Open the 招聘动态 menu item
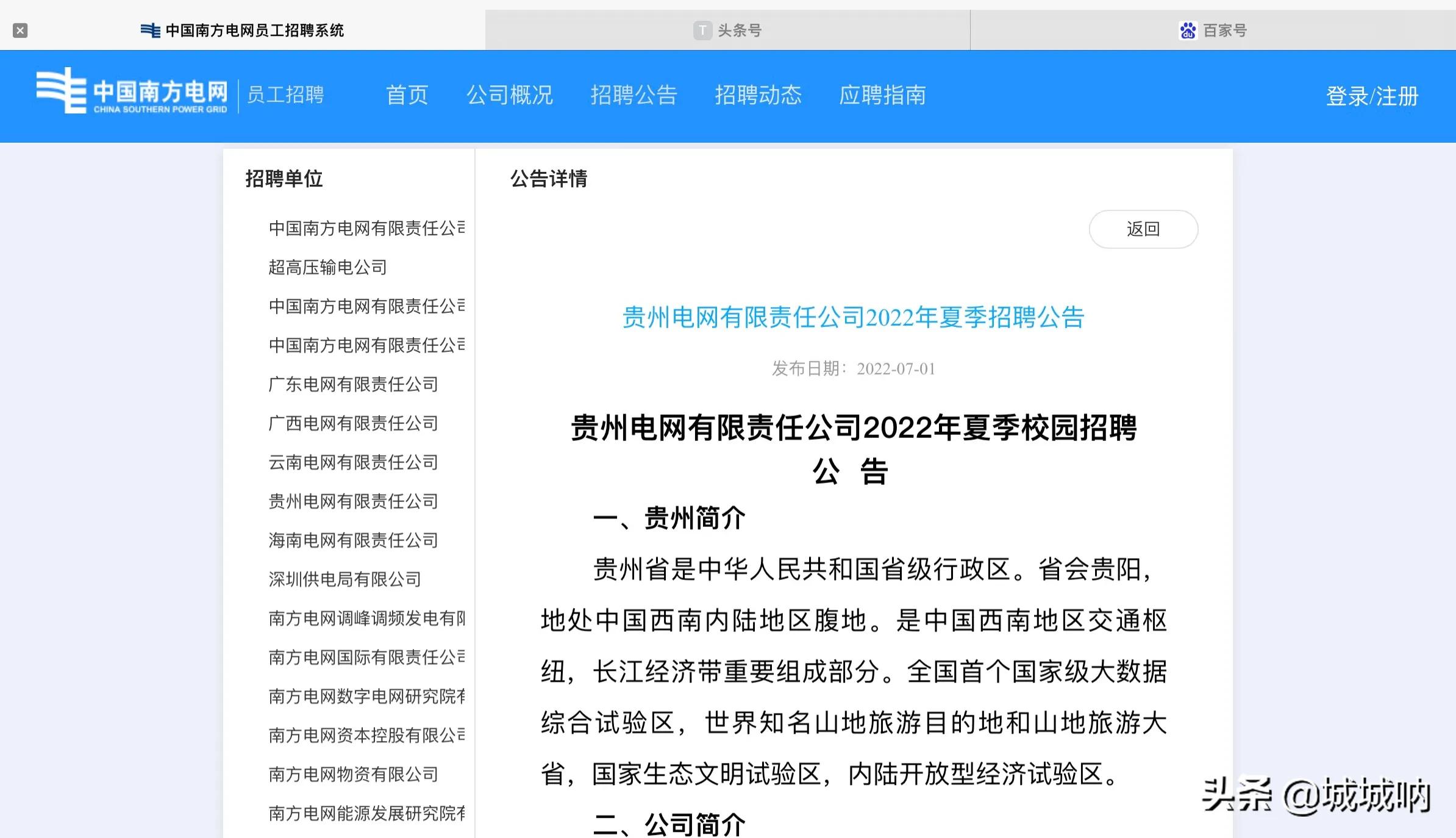 759,95
